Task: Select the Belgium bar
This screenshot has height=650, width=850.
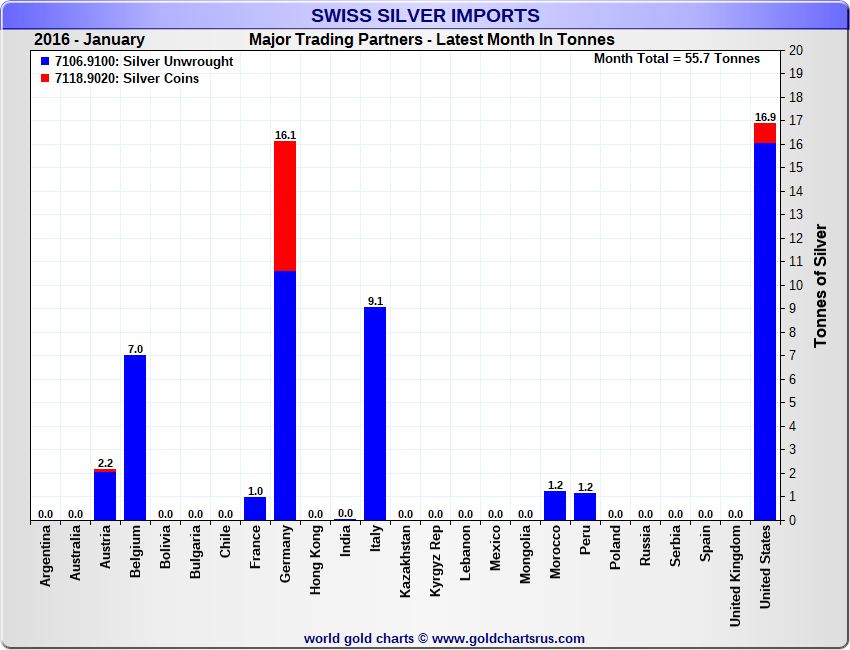Action: click(135, 437)
